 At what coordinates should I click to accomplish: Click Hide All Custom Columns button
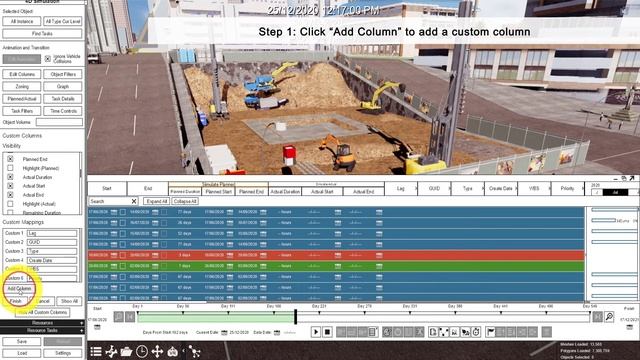click(x=42, y=312)
